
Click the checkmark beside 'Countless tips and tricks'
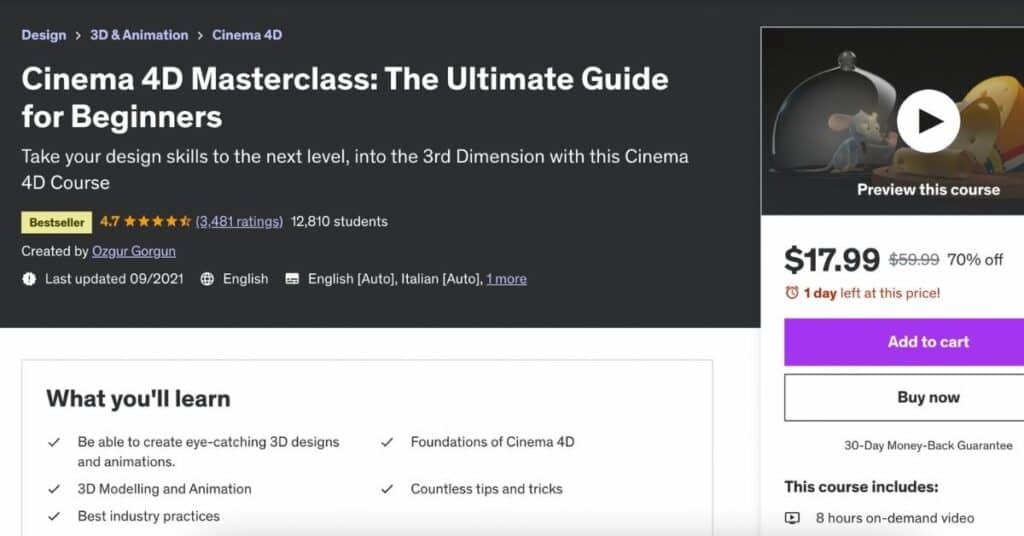[x=387, y=489]
